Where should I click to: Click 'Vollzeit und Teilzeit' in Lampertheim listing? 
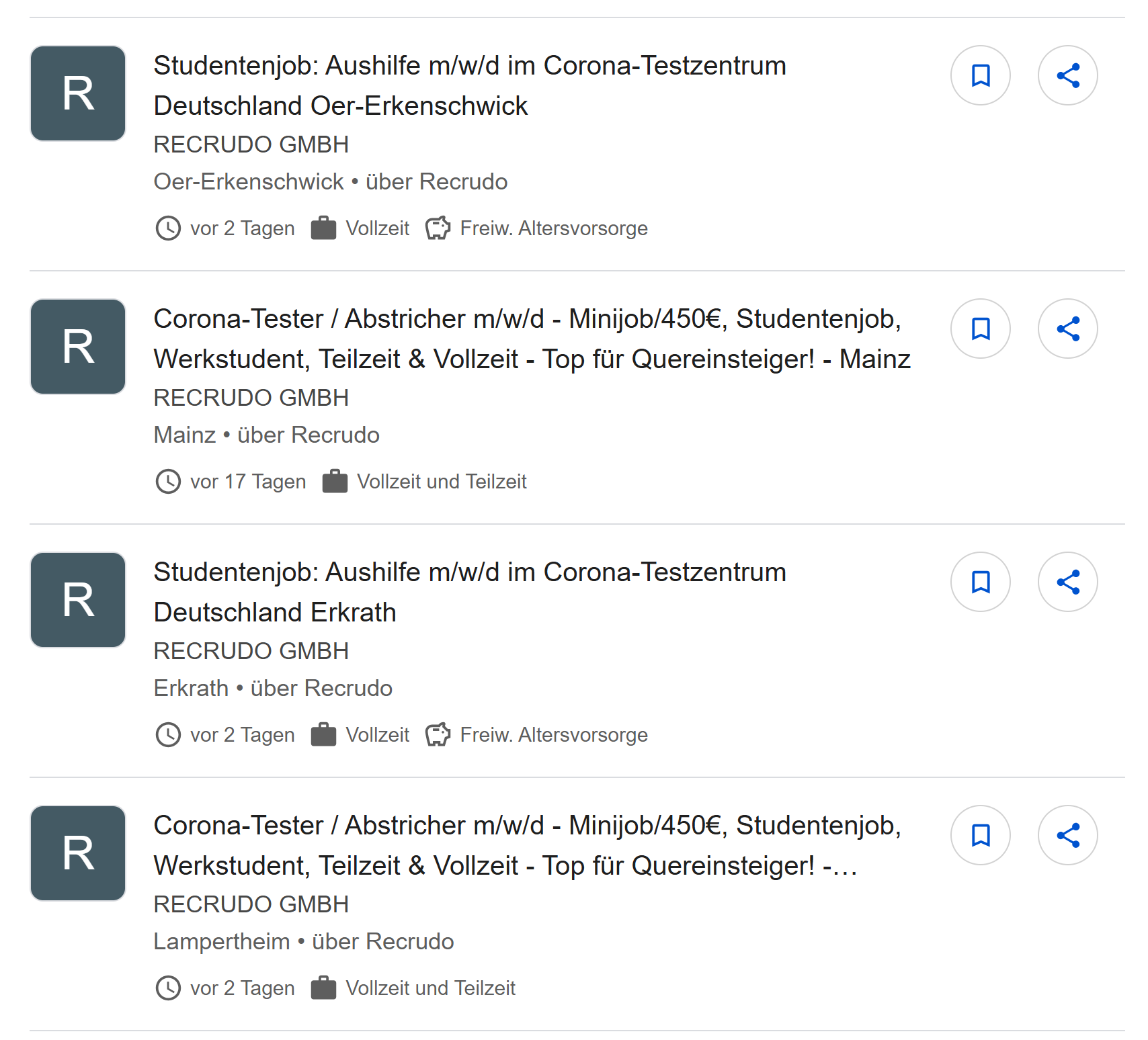click(431, 988)
